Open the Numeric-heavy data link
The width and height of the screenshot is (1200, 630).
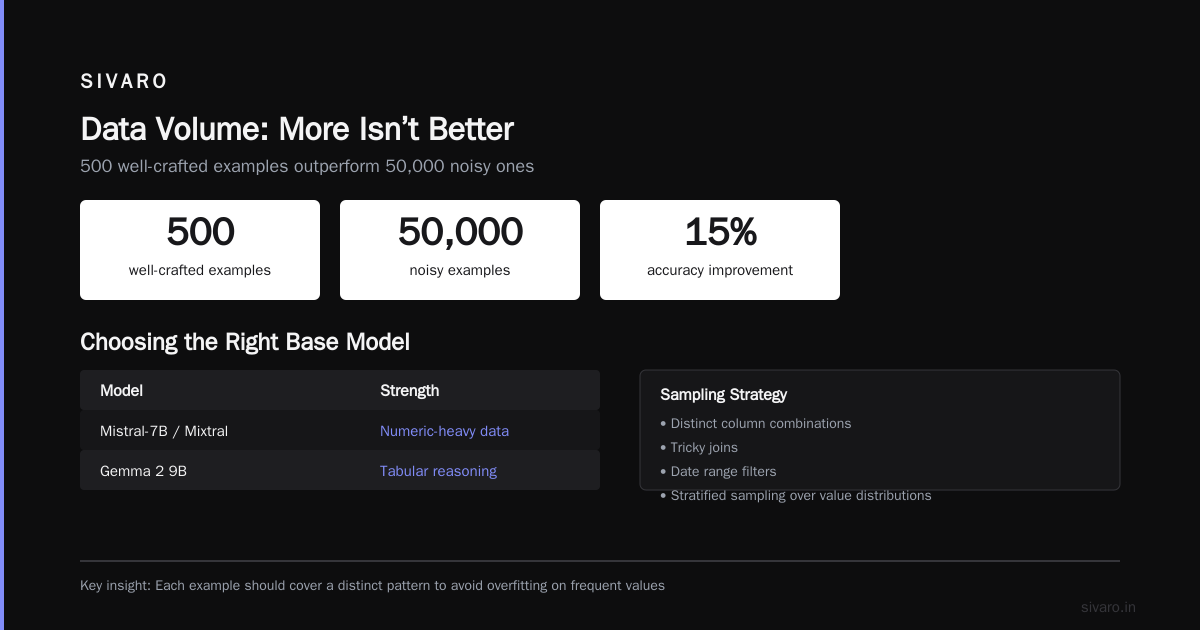coord(444,431)
